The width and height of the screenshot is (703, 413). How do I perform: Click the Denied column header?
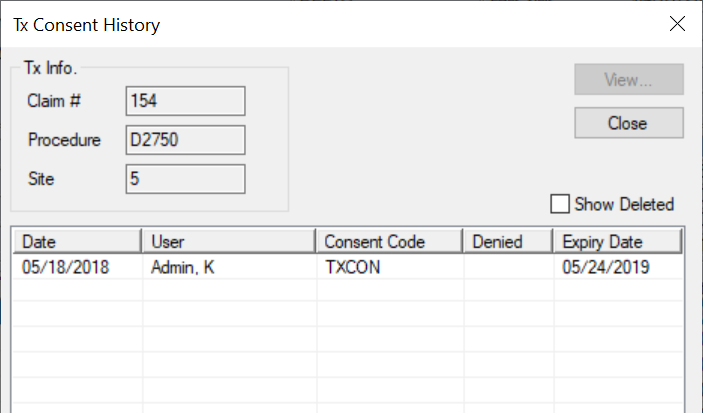(x=506, y=242)
